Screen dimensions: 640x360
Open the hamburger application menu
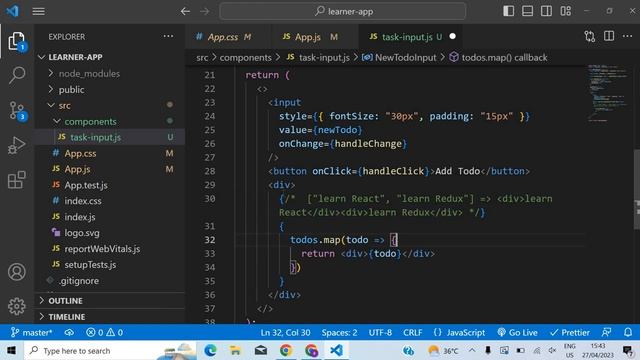coord(38,11)
